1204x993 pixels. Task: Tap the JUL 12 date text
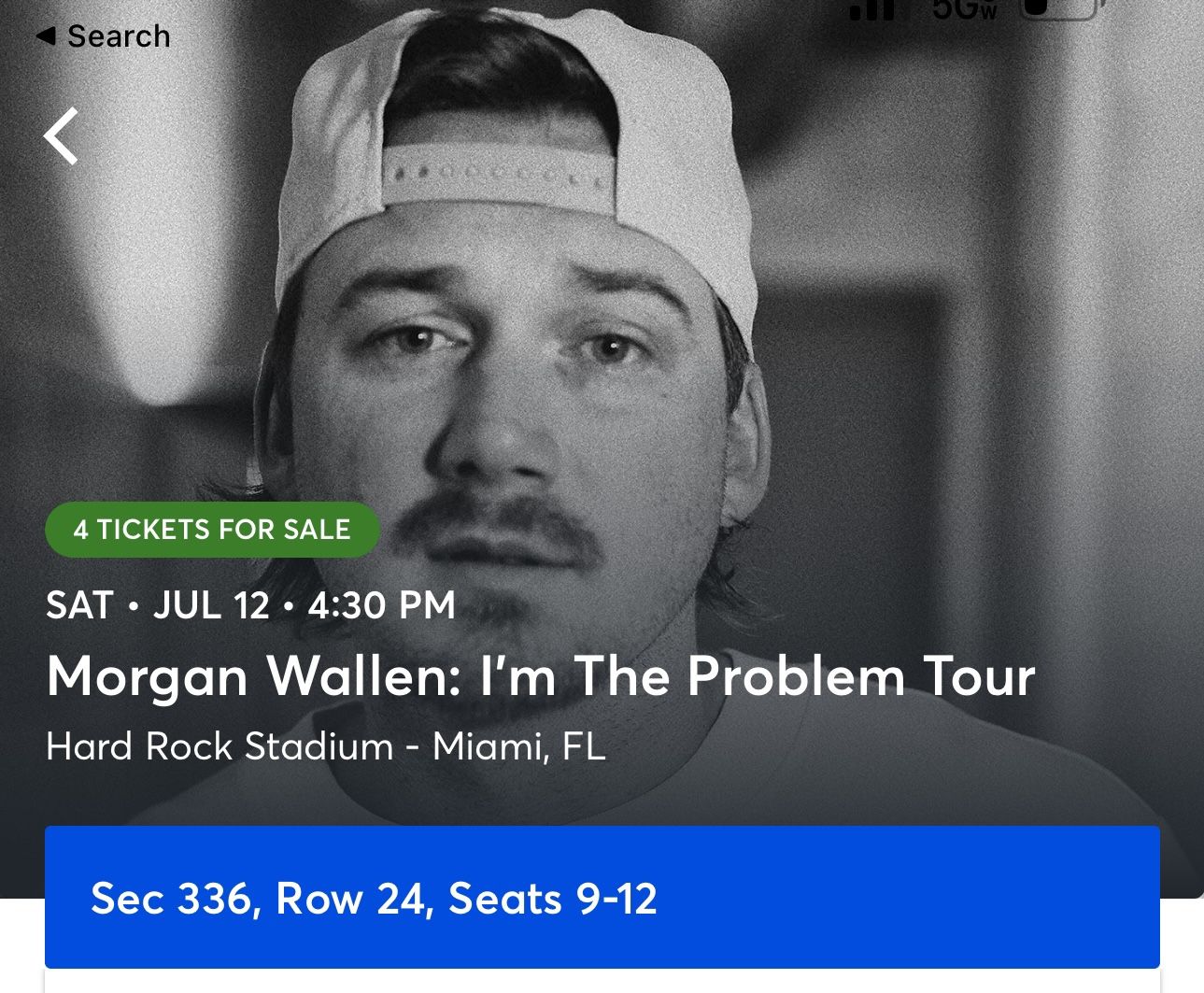point(211,605)
